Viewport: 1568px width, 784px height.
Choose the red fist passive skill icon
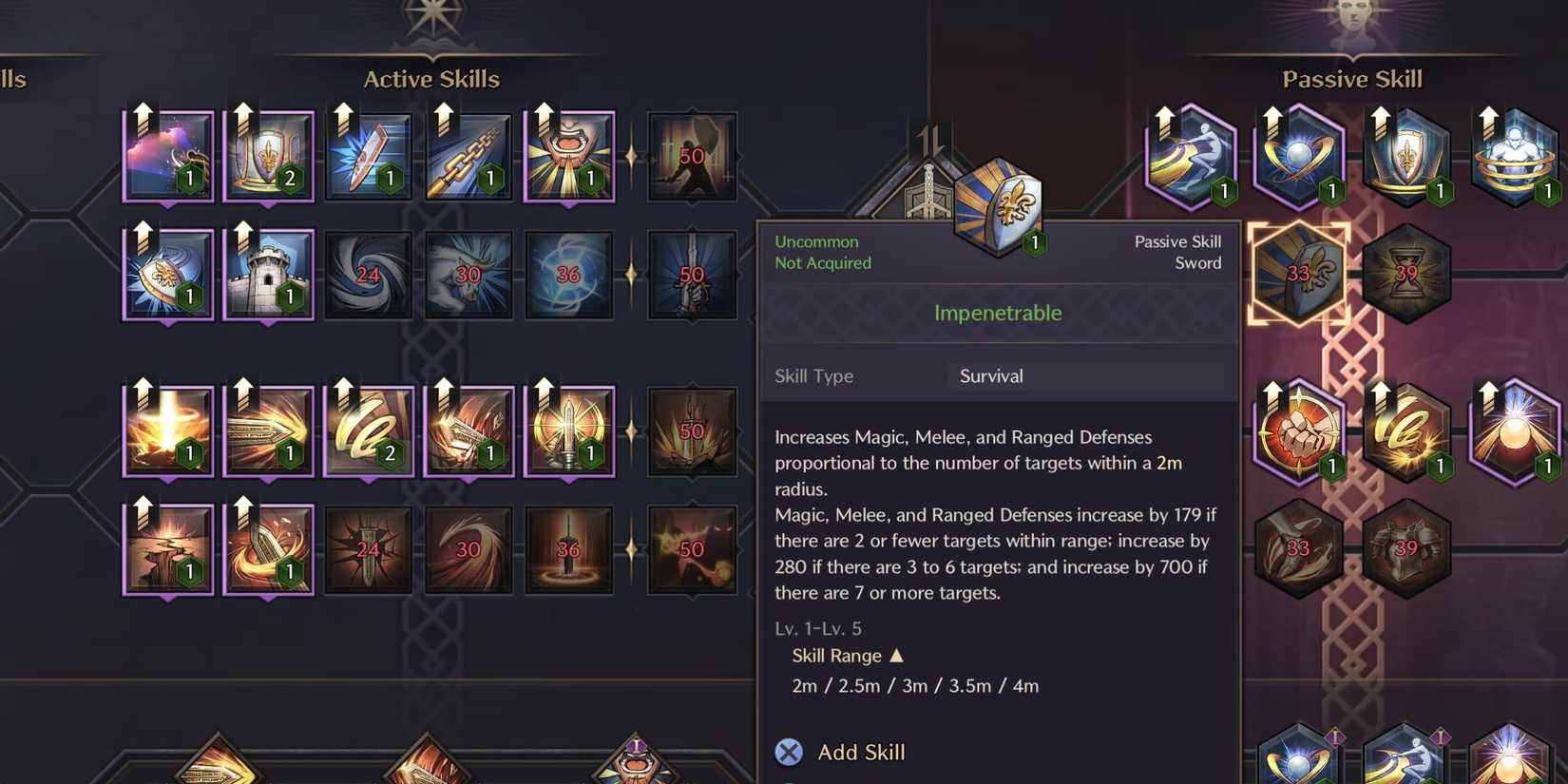pyautogui.click(x=1298, y=432)
